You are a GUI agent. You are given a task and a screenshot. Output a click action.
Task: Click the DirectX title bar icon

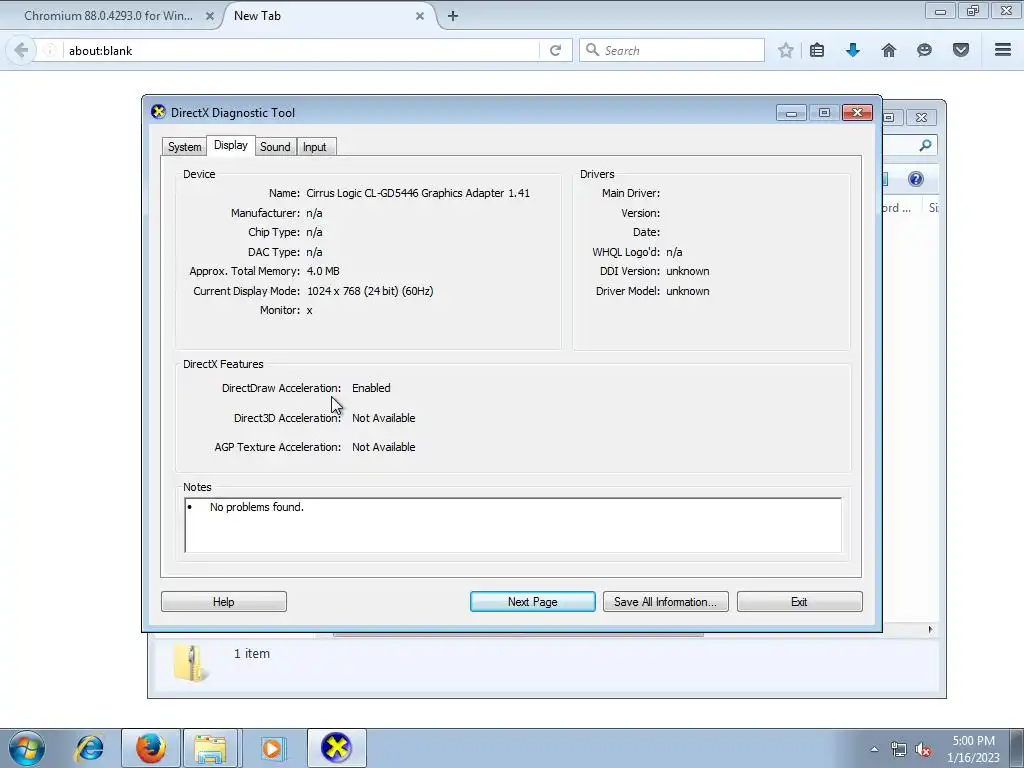pyautogui.click(x=158, y=112)
